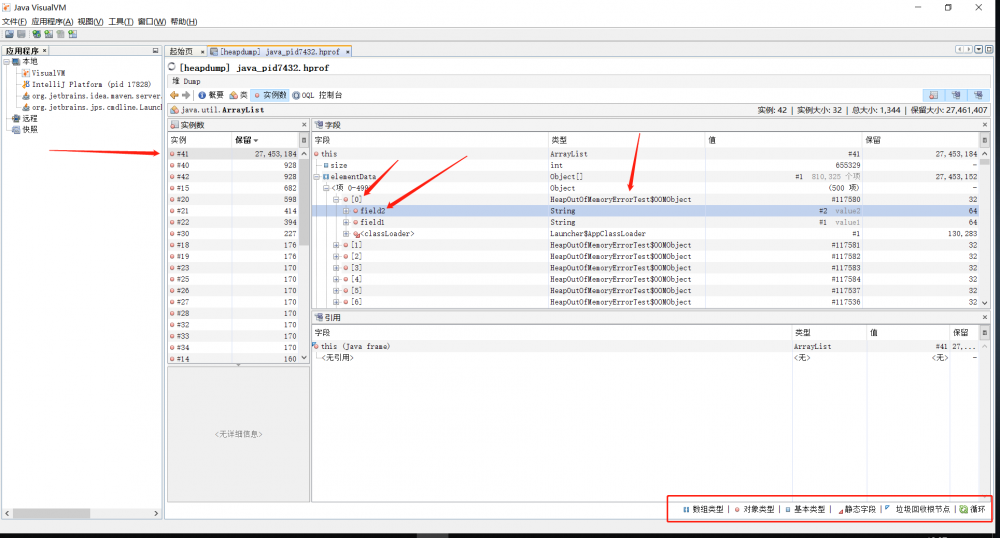Go back with the left arrow in heap toolbar
Viewport: 1000px width, 538px height.
pos(174,95)
